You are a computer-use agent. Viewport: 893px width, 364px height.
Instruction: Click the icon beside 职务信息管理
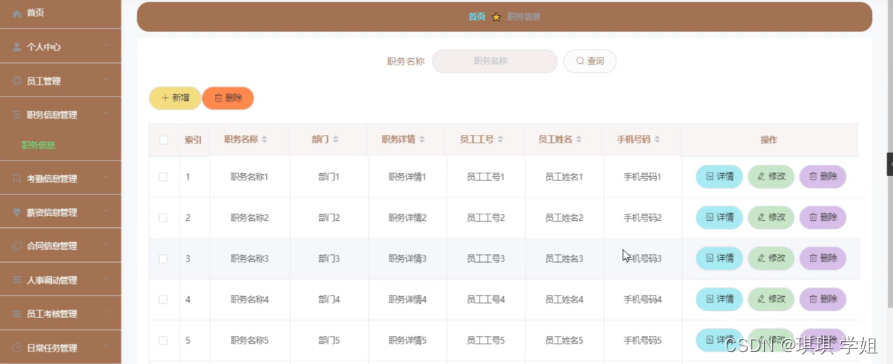17,115
